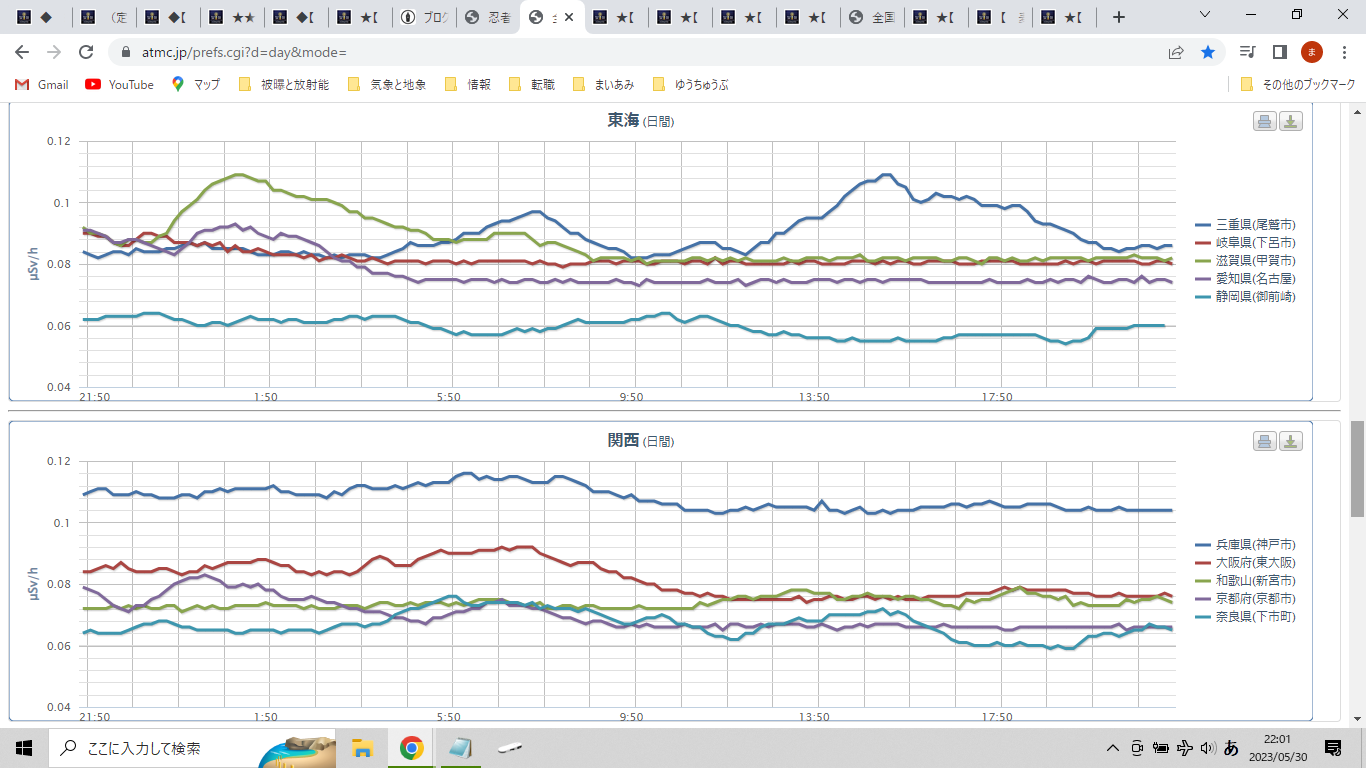Toggle the 岐阜県(下呂市) series

(1245, 243)
